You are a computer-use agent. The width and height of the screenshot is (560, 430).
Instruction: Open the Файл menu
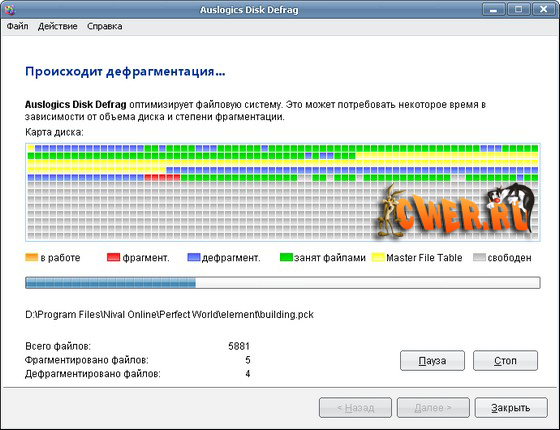tap(17, 26)
